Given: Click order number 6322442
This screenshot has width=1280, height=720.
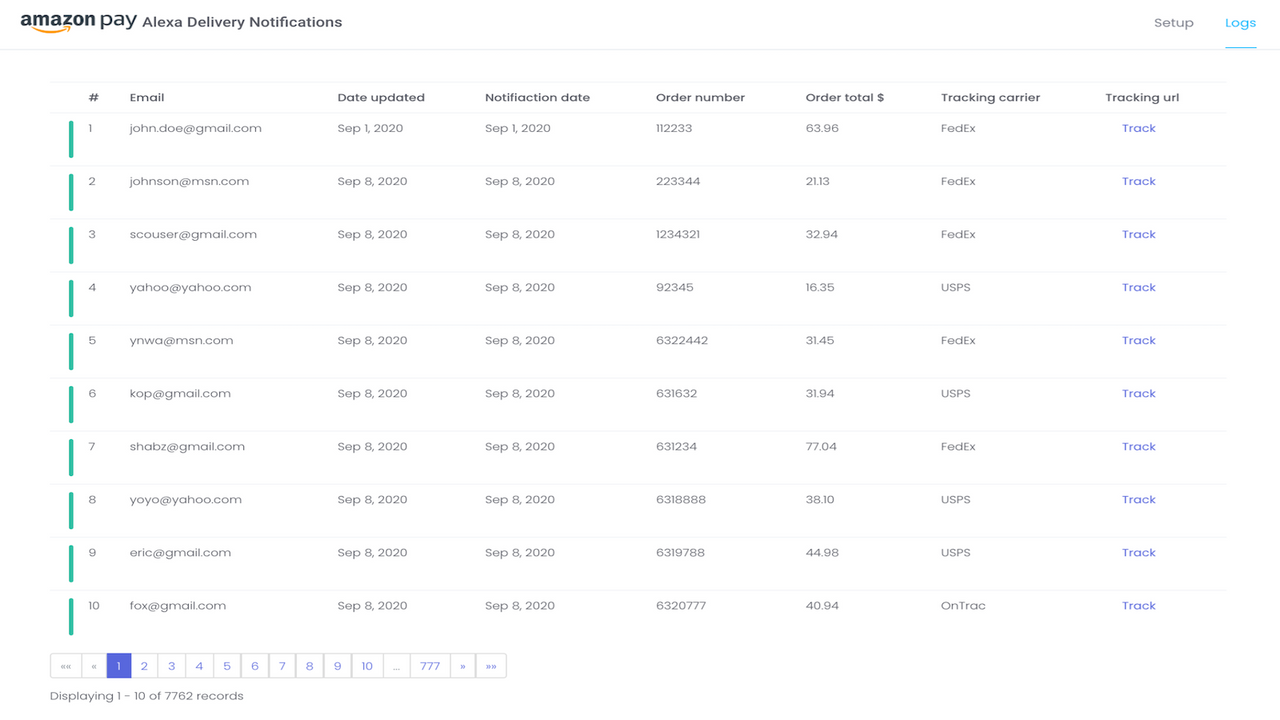Looking at the screenshot, I should coord(682,340).
